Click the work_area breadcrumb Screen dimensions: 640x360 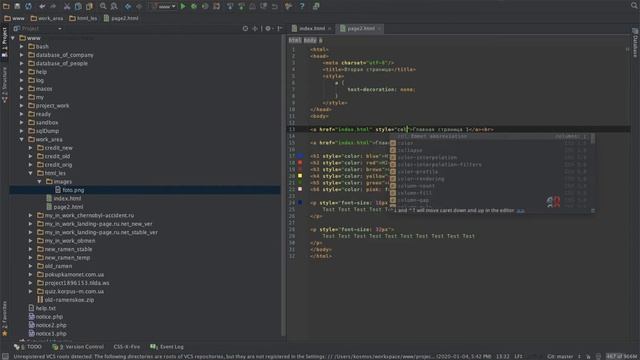click(x=47, y=18)
